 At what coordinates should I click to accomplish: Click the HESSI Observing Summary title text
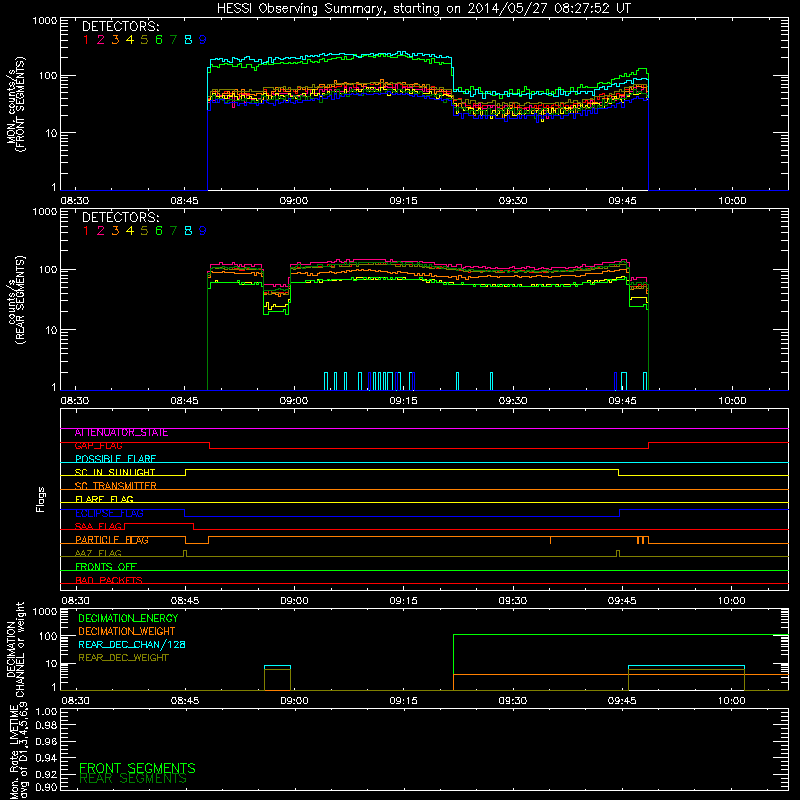tap(424, 9)
